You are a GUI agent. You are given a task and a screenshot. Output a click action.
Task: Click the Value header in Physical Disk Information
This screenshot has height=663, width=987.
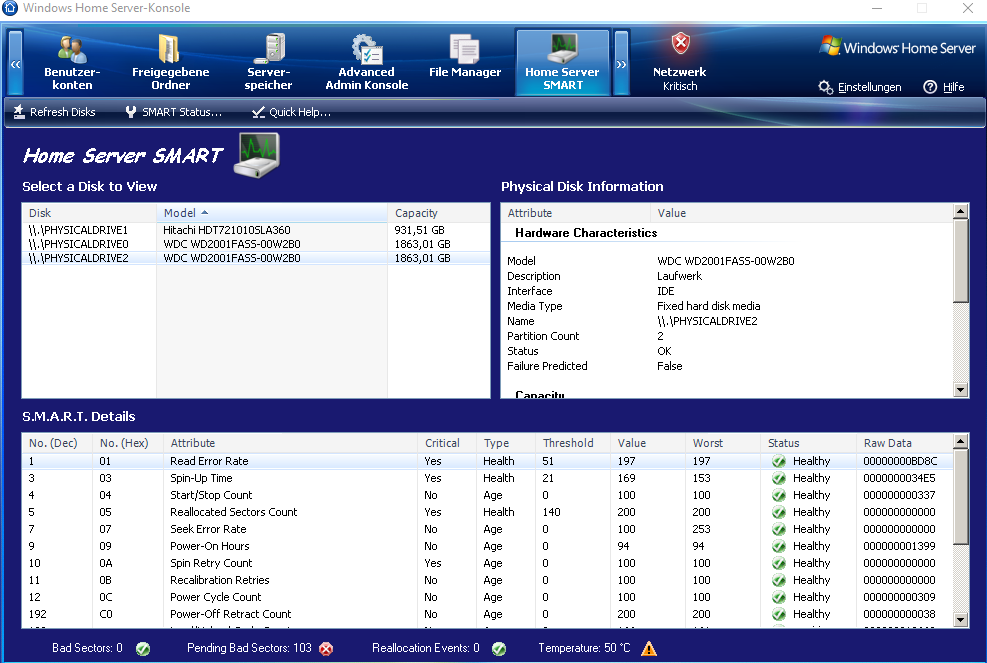pos(802,213)
